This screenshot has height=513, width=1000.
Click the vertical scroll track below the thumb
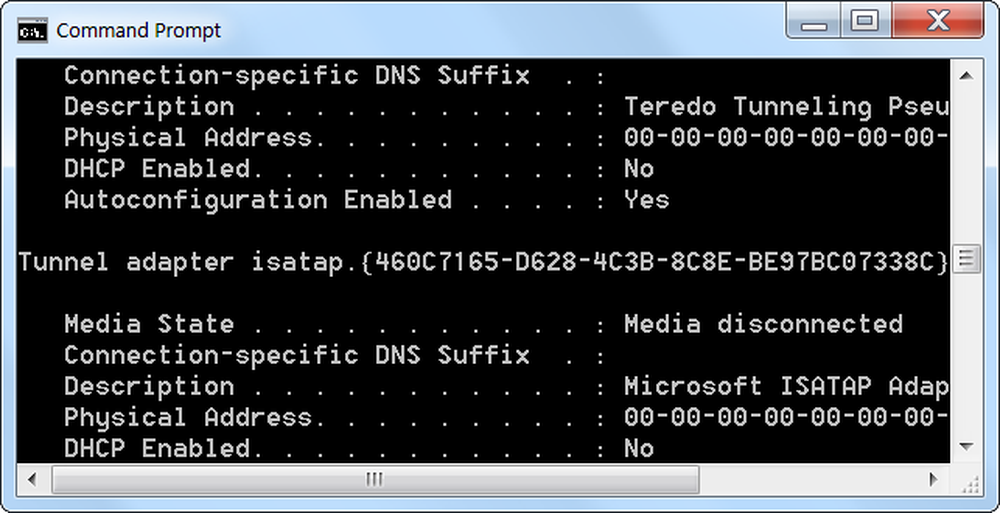[x=965, y=352]
